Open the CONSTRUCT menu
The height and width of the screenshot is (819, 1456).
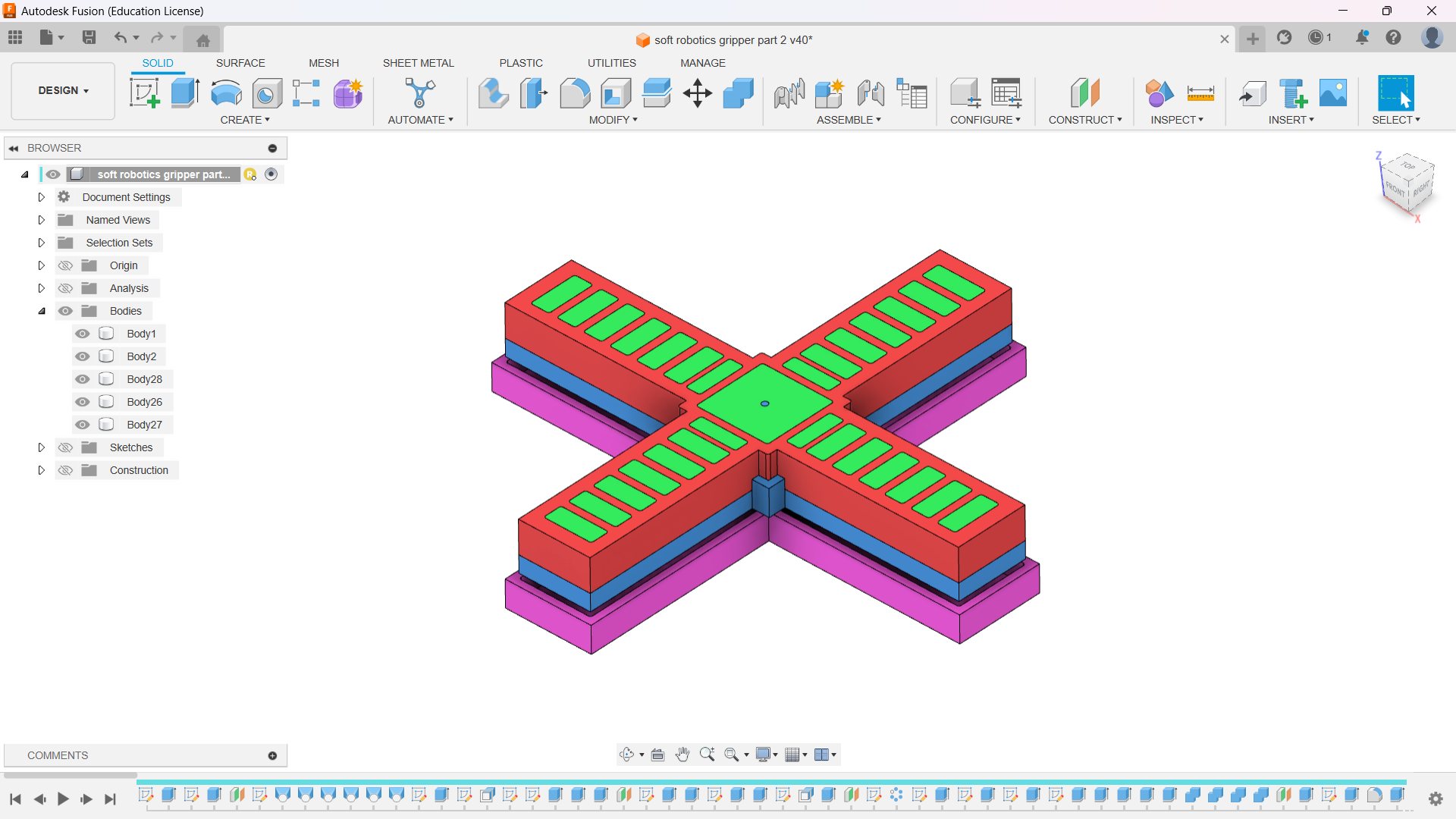1084,120
